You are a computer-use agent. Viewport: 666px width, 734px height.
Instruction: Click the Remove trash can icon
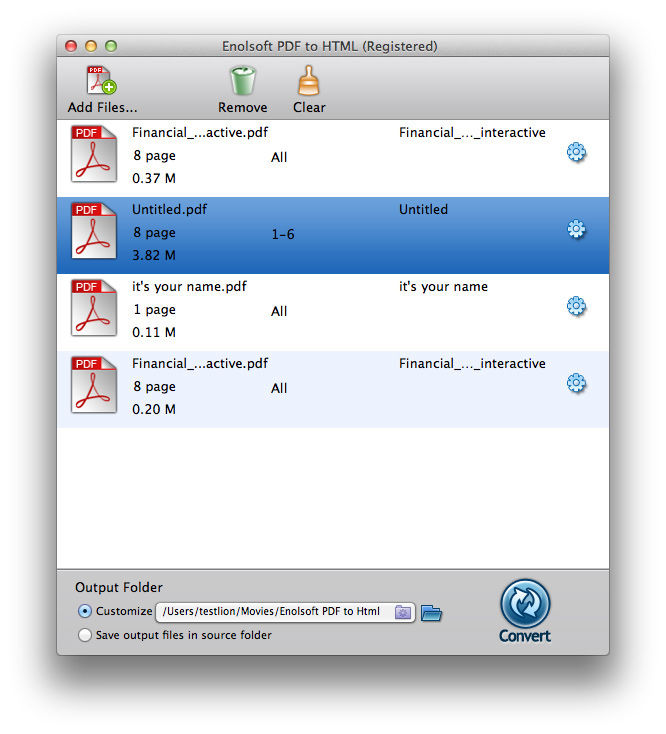tap(243, 81)
